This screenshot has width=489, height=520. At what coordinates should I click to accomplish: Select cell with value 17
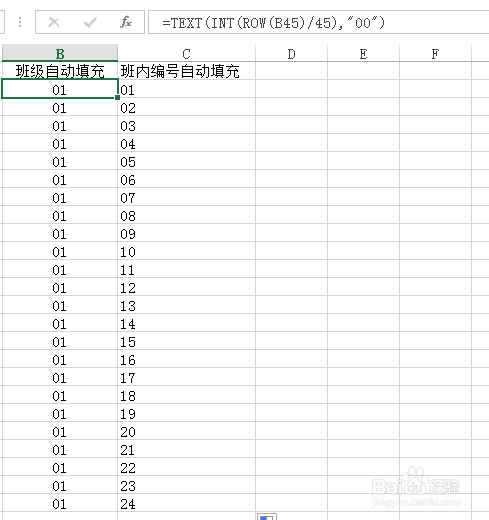(187, 378)
